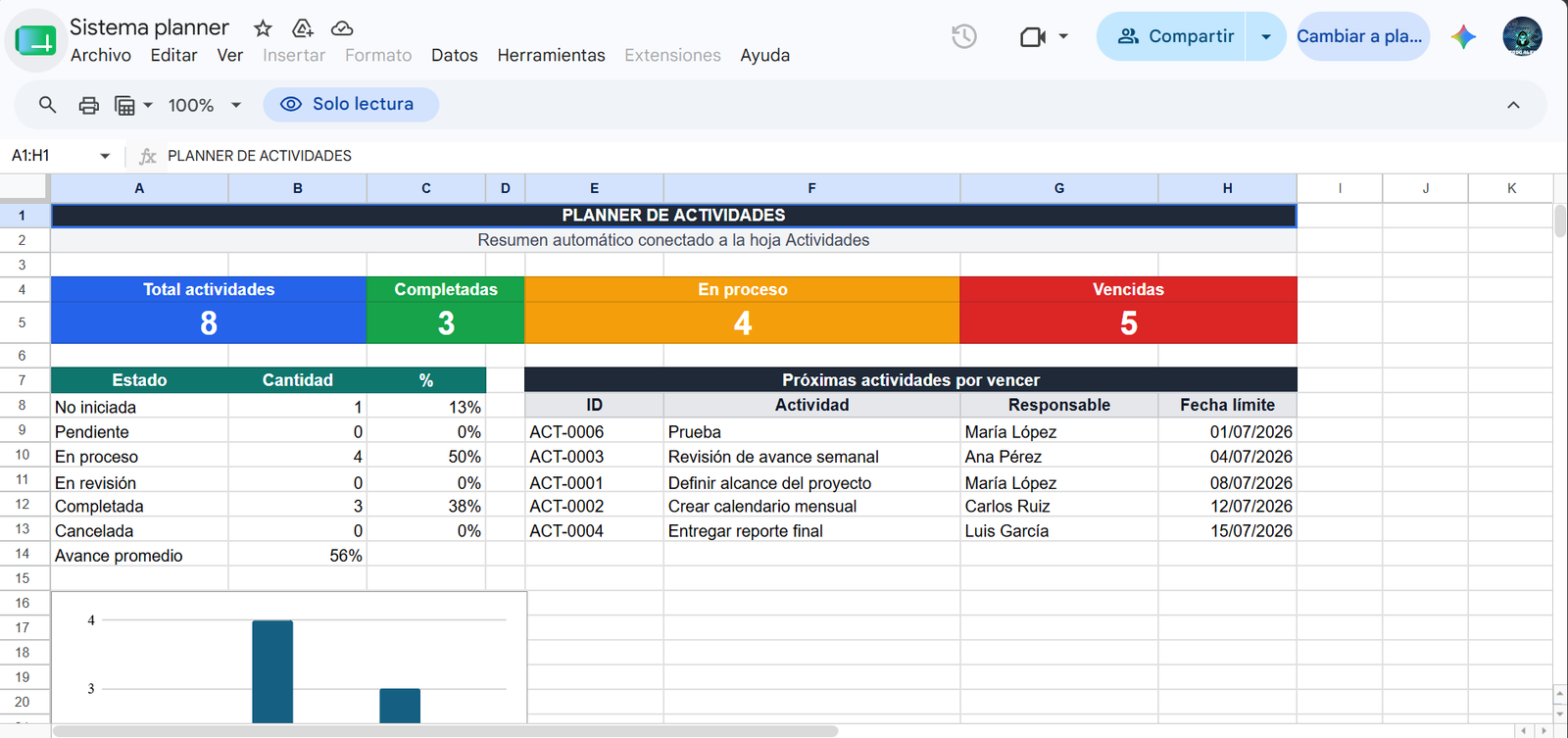This screenshot has height=738, width=1568.
Task: Open the zoom 100% dropdown
Action: pos(205,105)
